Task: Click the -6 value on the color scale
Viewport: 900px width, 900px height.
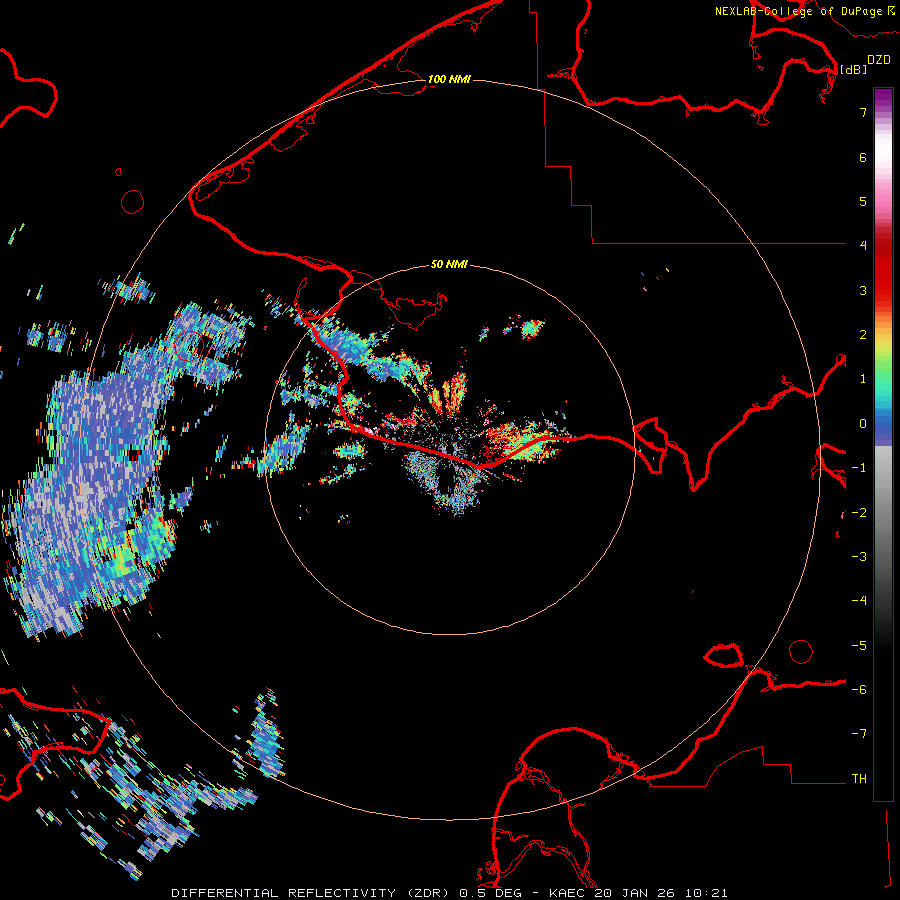Action: [x=859, y=690]
